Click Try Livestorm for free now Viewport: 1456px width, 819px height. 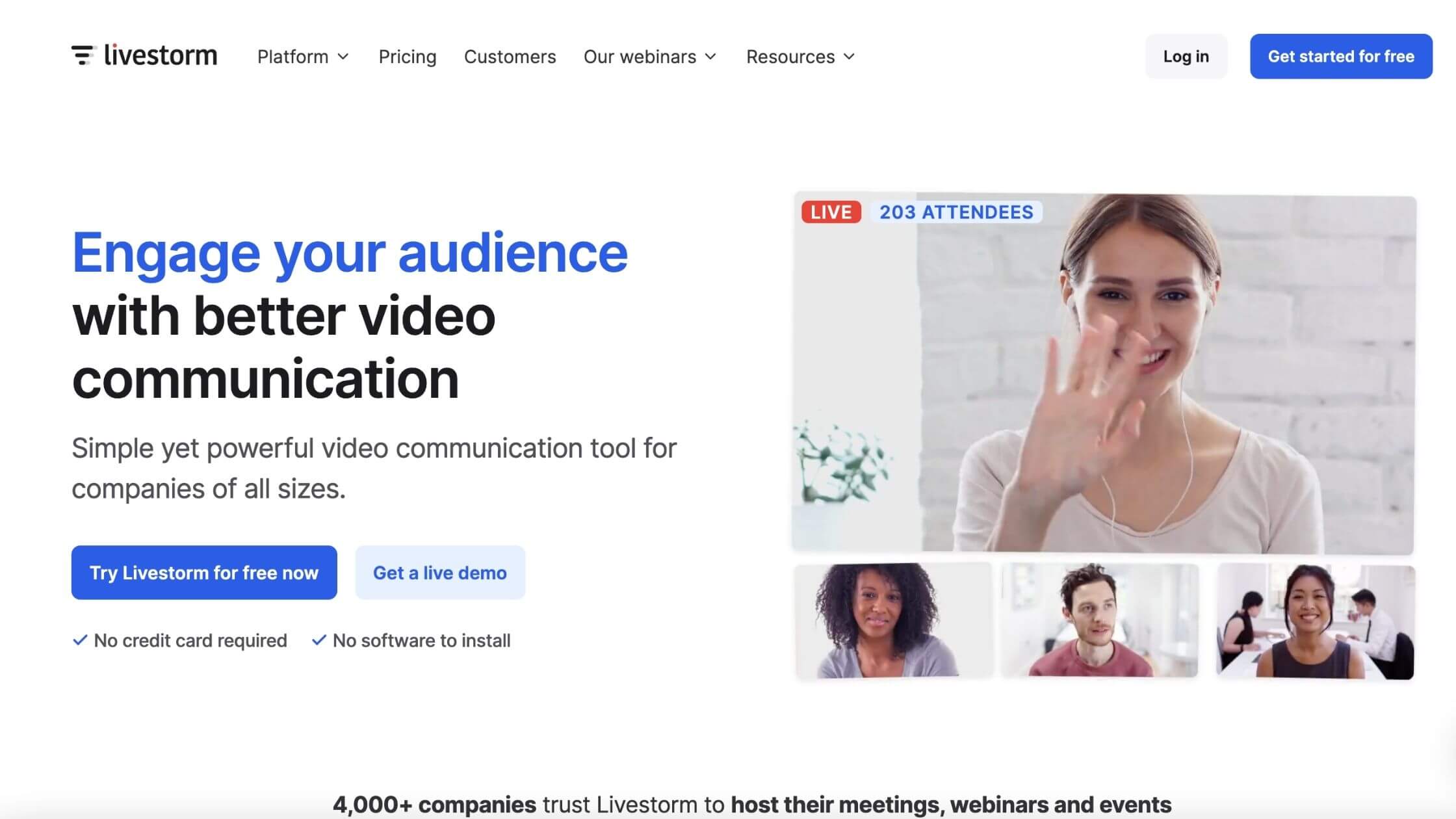(204, 573)
